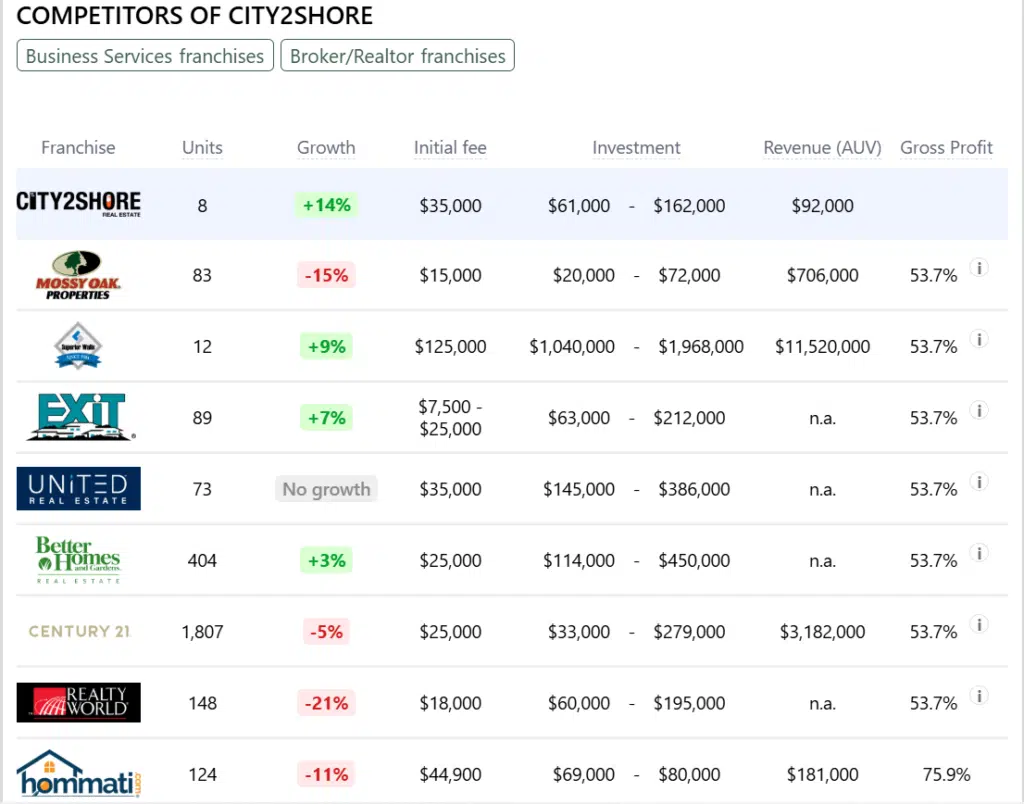This screenshot has width=1024, height=804.
Task: Click info icon in Realty World row
Action: coord(980,696)
